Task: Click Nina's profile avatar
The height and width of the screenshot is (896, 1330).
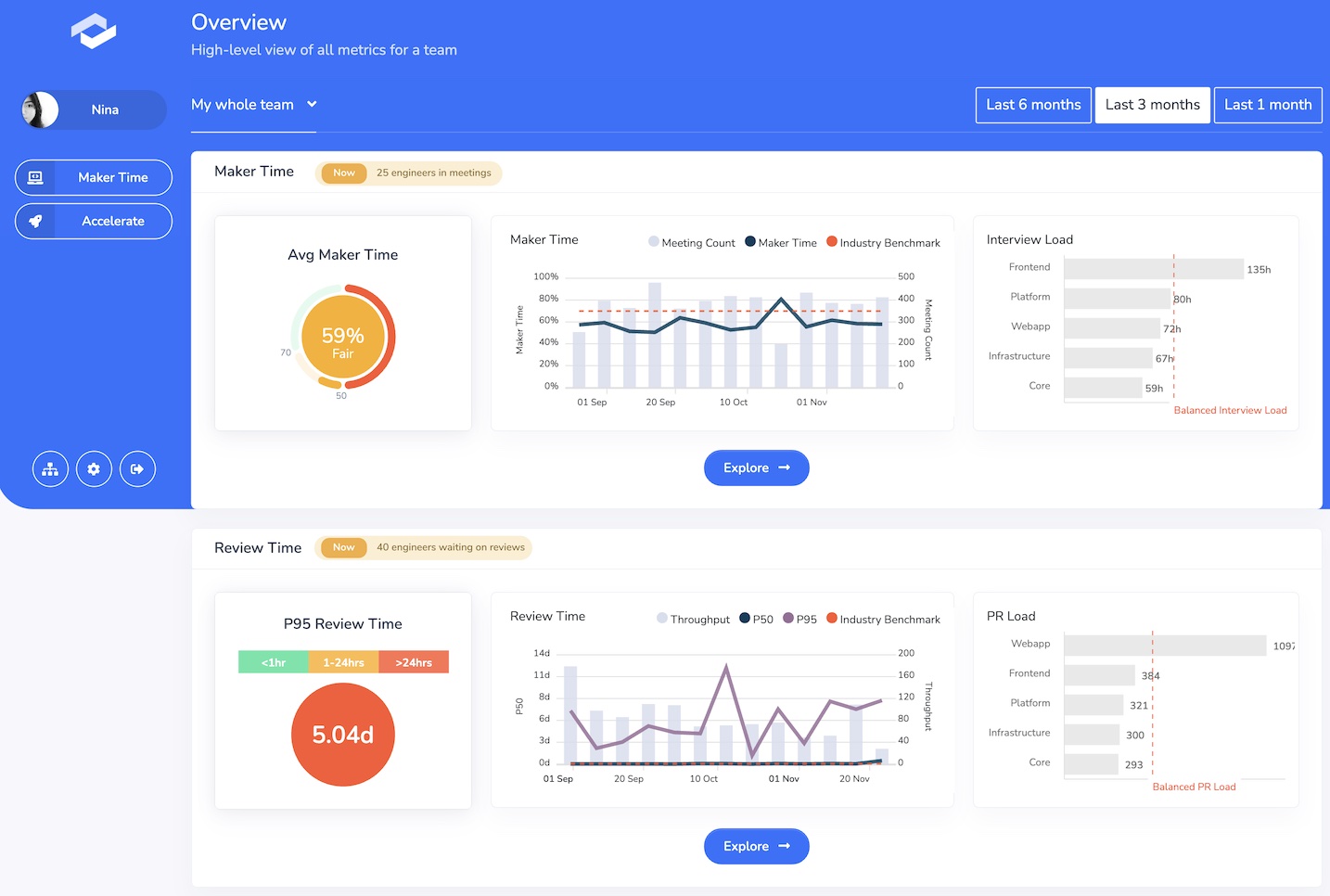Action: coord(40,109)
